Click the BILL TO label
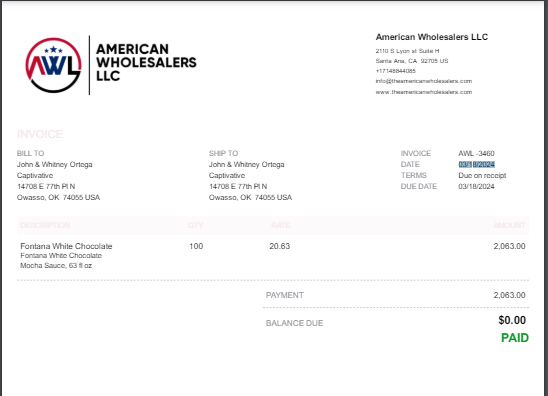Viewport: 548px width, 396px height. pos(30,153)
